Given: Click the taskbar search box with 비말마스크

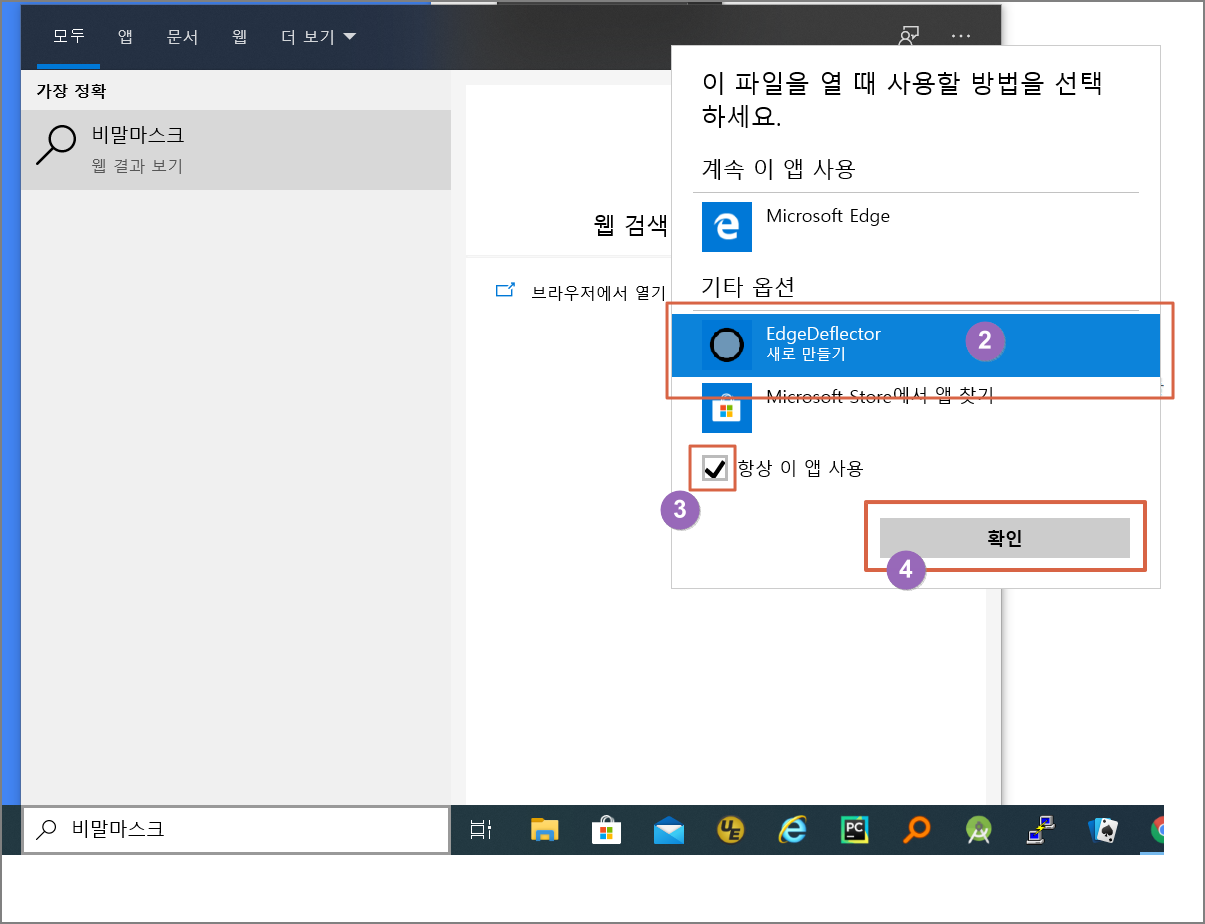Looking at the screenshot, I should coord(236,830).
